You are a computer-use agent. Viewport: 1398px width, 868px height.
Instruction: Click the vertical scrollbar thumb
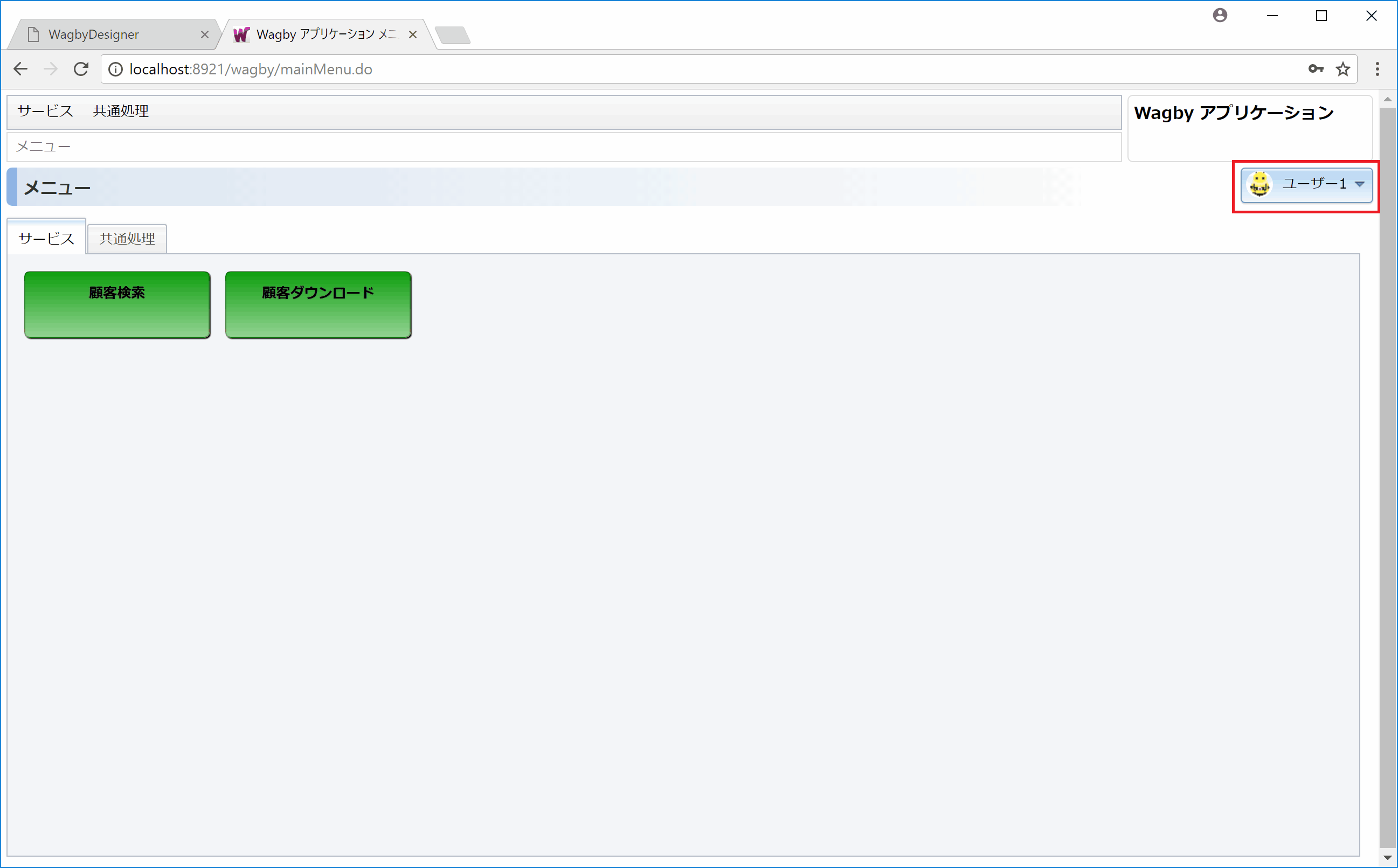tap(1388, 476)
